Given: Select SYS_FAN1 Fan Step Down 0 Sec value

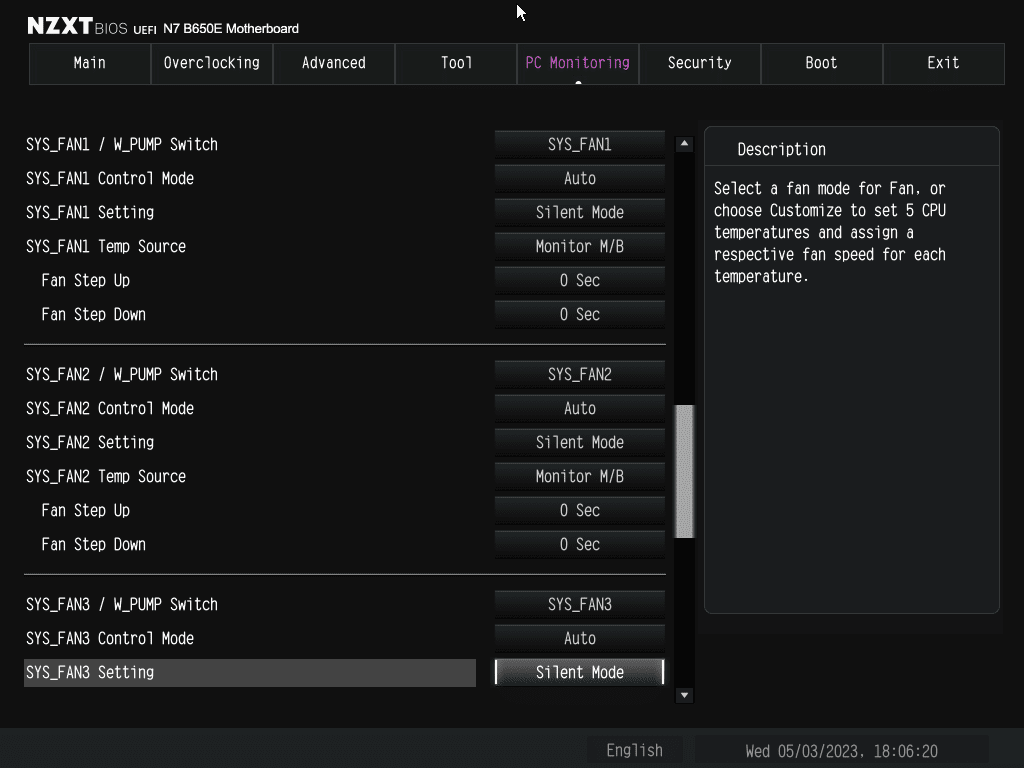Looking at the screenshot, I should [x=580, y=314].
